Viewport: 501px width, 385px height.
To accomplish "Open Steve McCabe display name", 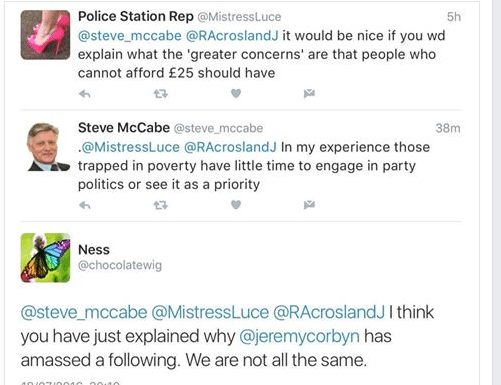I will [124, 128].
